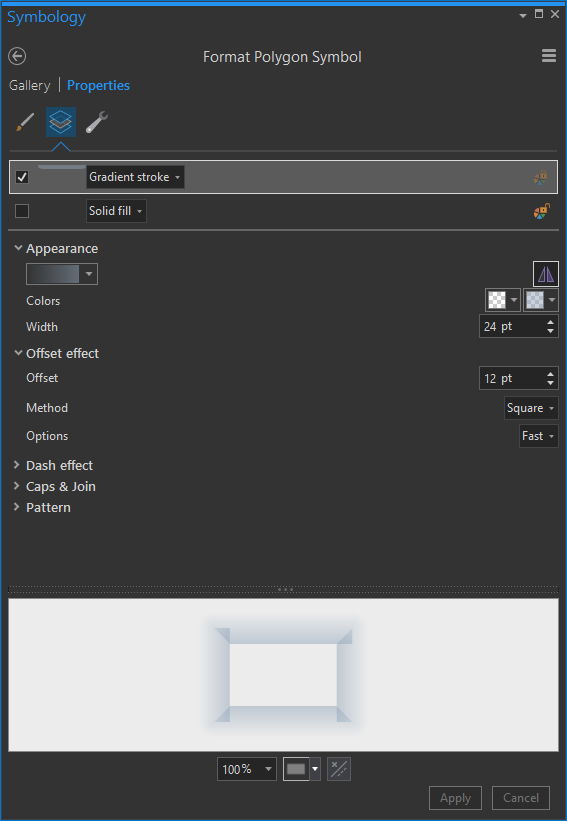Image resolution: width=567 pixels, height=821 pixels.
Task: Open the 100% preview zoom dropdown
Action: coord(247,769)
